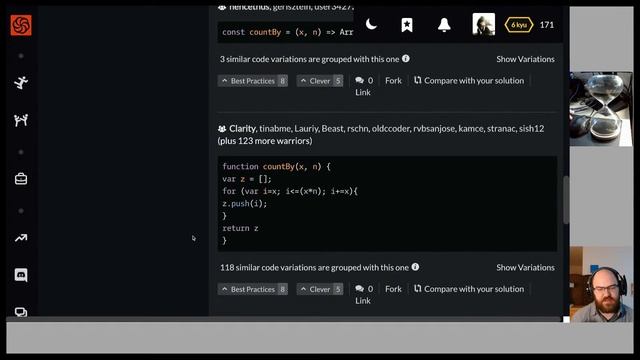Click the hourglass webcam thumbnail
This screenshot has height=360, width=640.
(x=601, y=109)
